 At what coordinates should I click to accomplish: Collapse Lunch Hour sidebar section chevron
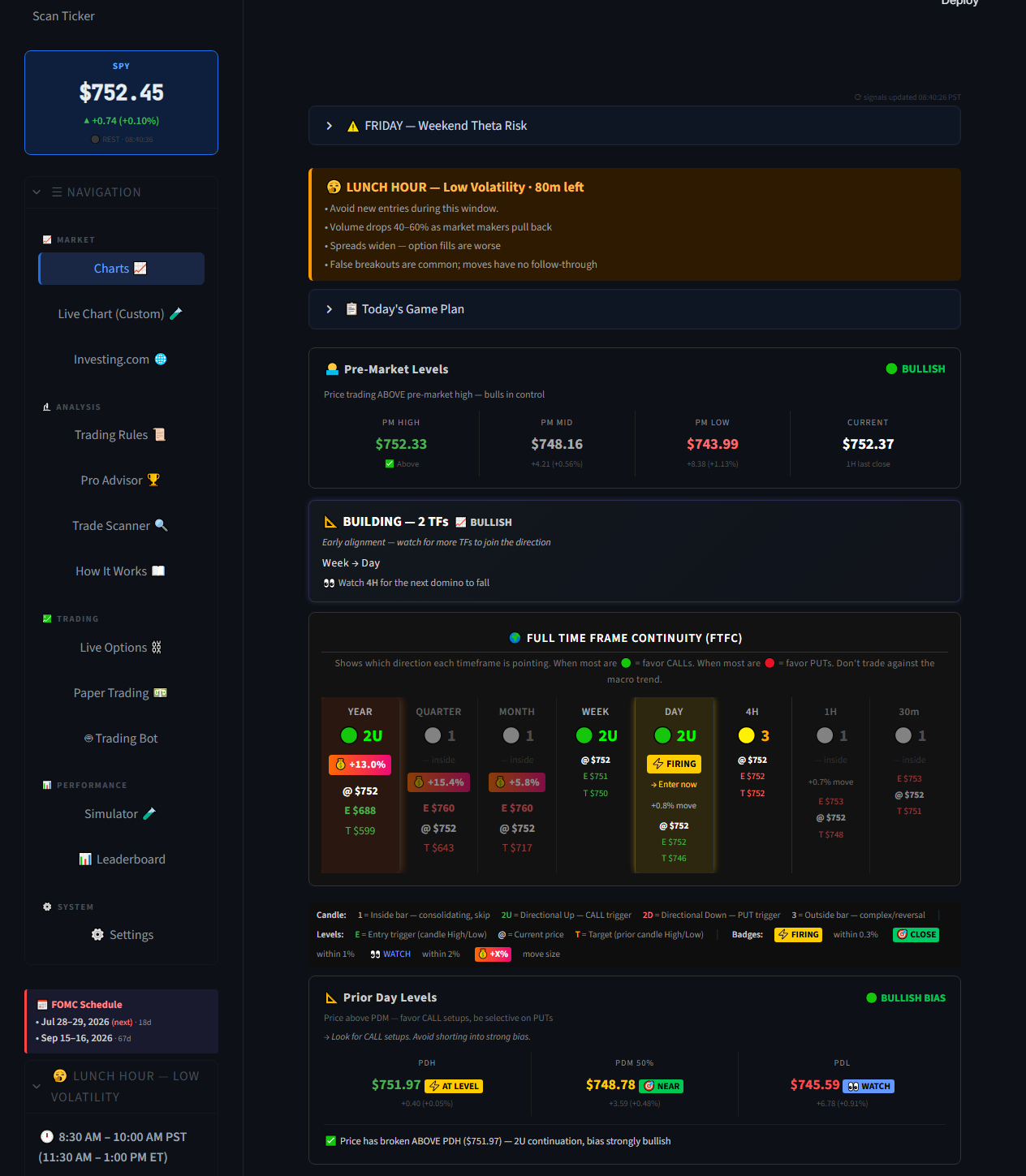tap(37, 1087)
